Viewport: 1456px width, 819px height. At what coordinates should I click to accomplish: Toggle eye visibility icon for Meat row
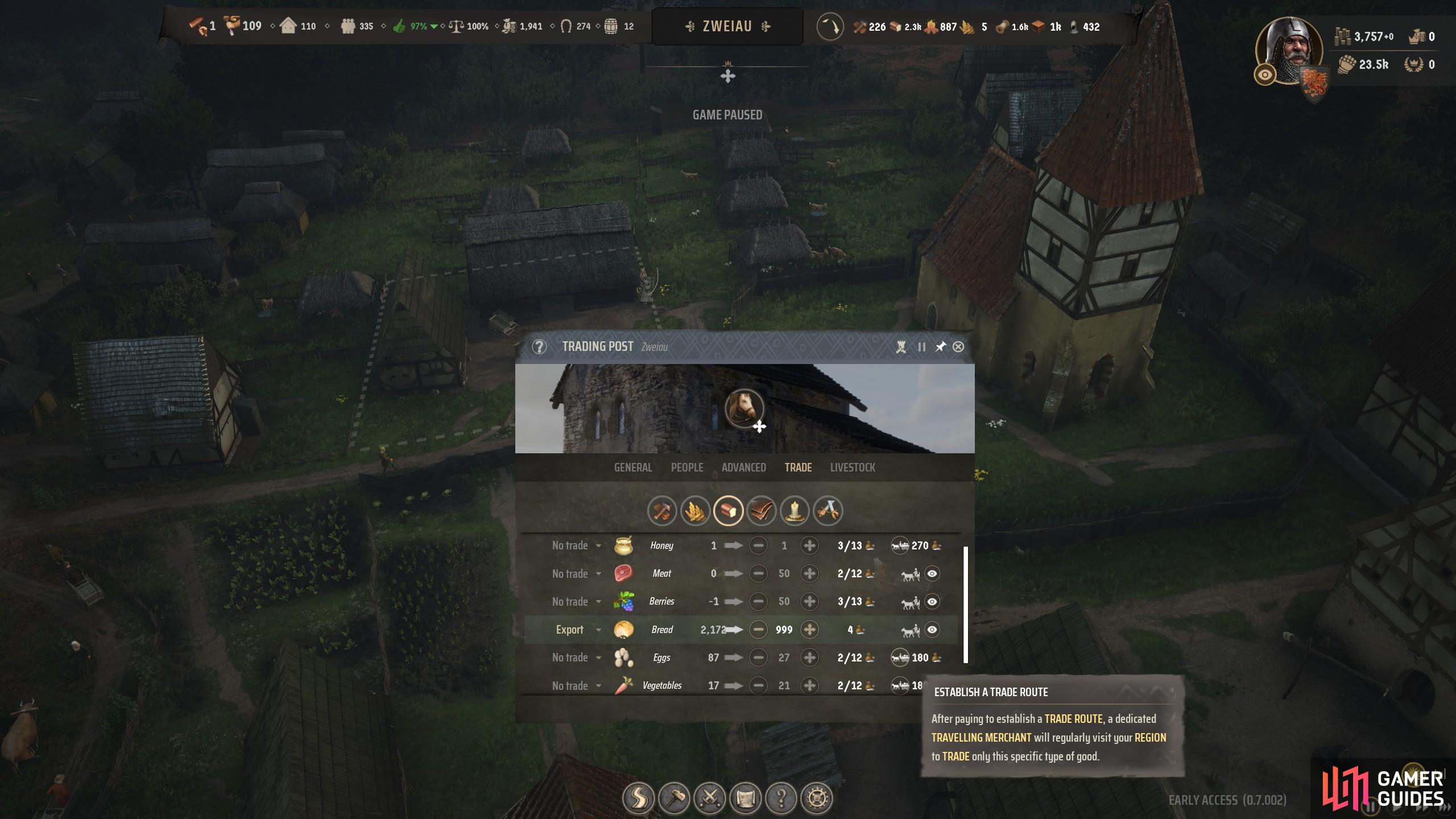coord(931,573)
